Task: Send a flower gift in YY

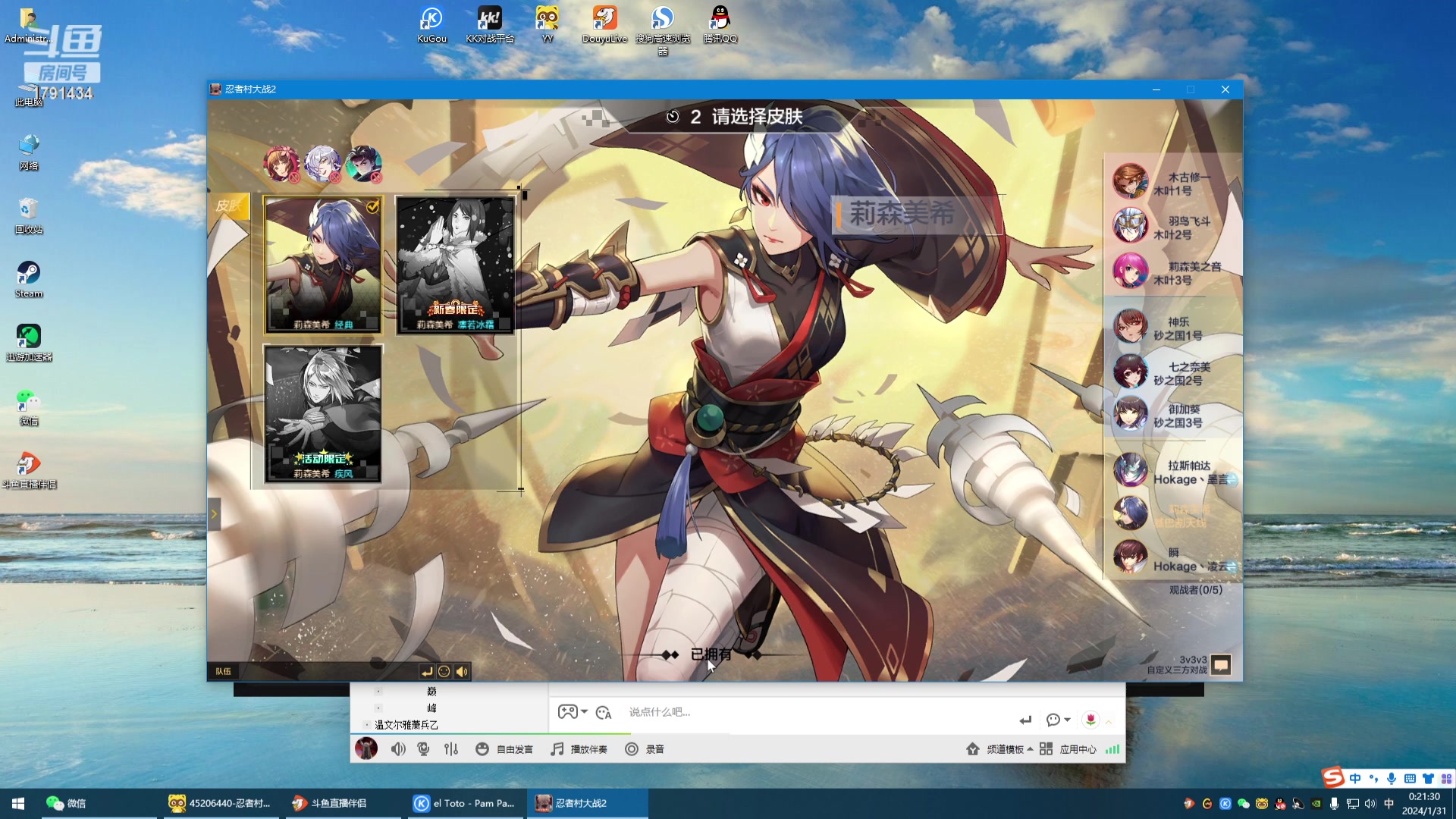Action: click(x=1090, y=720)
